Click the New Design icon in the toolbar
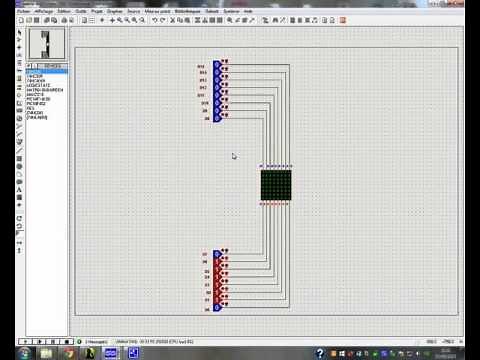This screenshot has height=360, width=480. click(x=21, y=20)
